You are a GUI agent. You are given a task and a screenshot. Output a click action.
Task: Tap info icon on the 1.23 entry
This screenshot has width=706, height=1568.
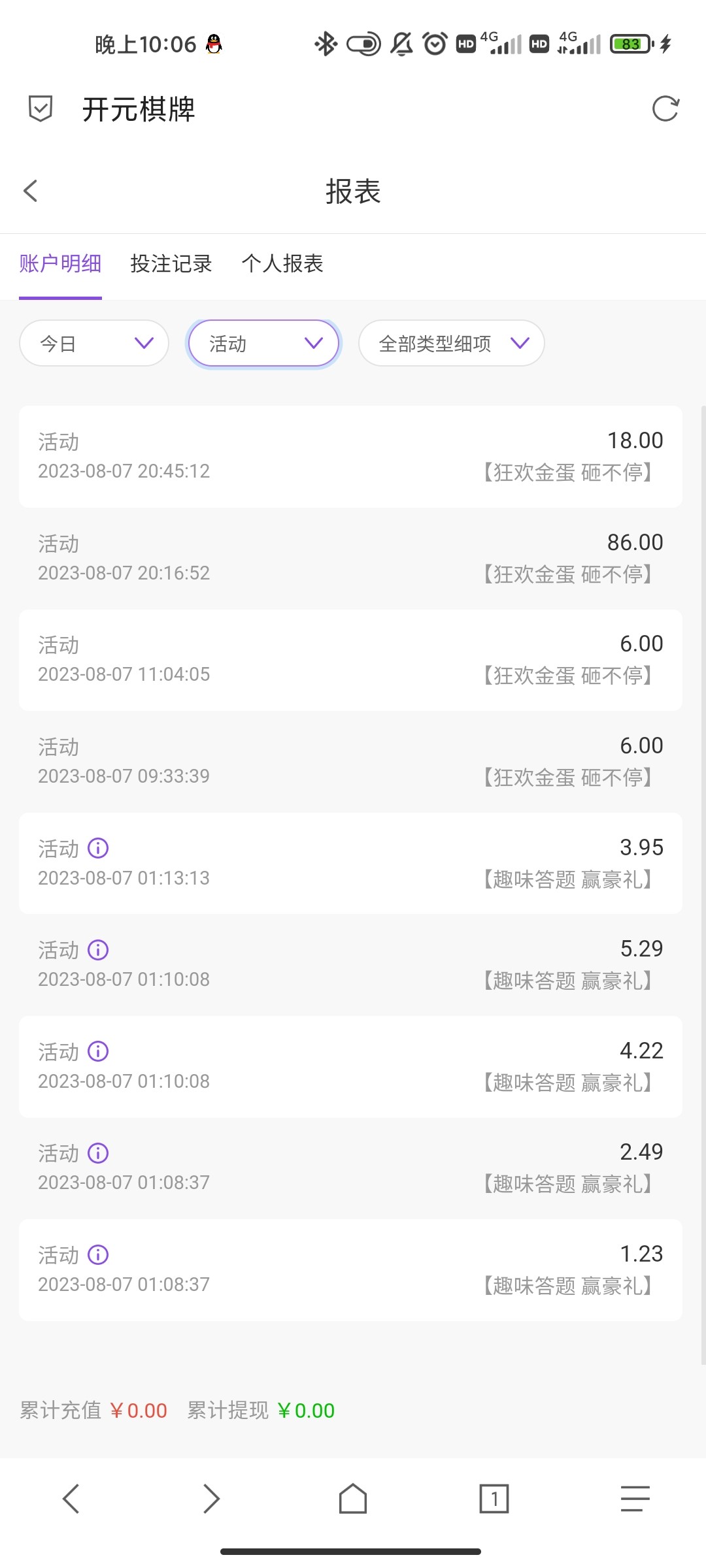pyautogui.click(x=98, y=1254)
